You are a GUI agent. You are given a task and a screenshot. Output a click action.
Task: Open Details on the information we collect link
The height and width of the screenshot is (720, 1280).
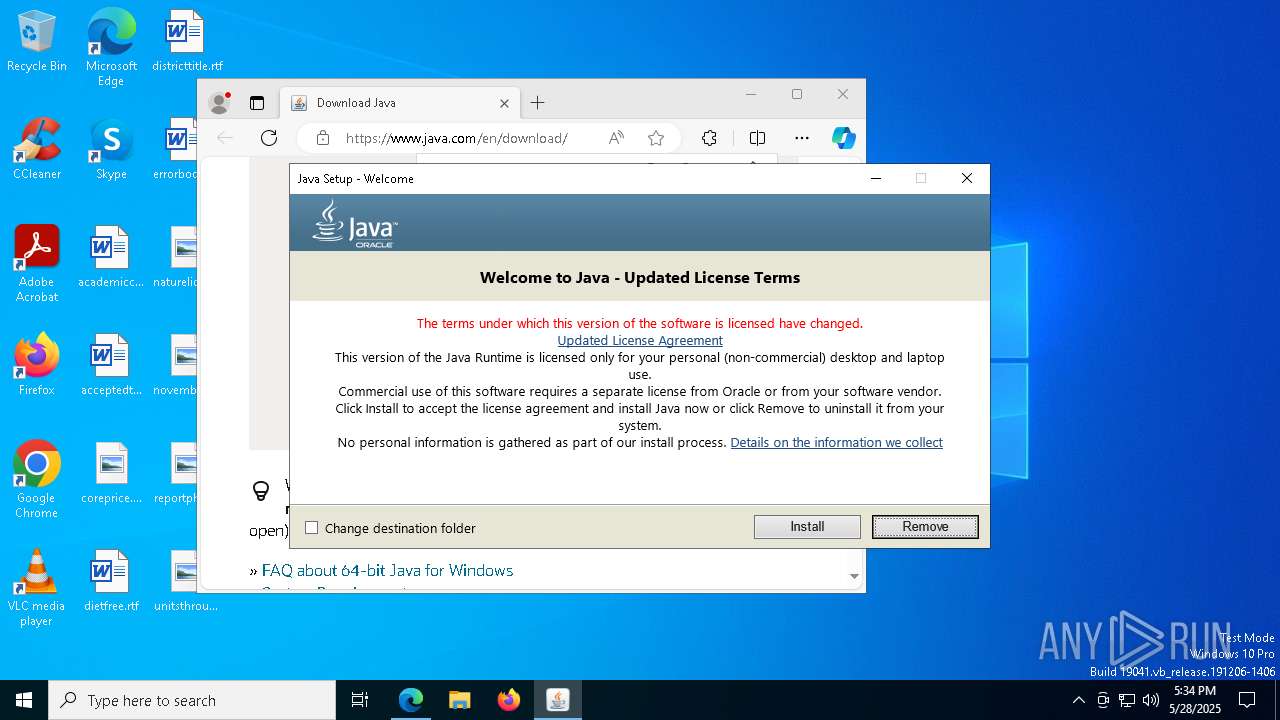[836, 443]
